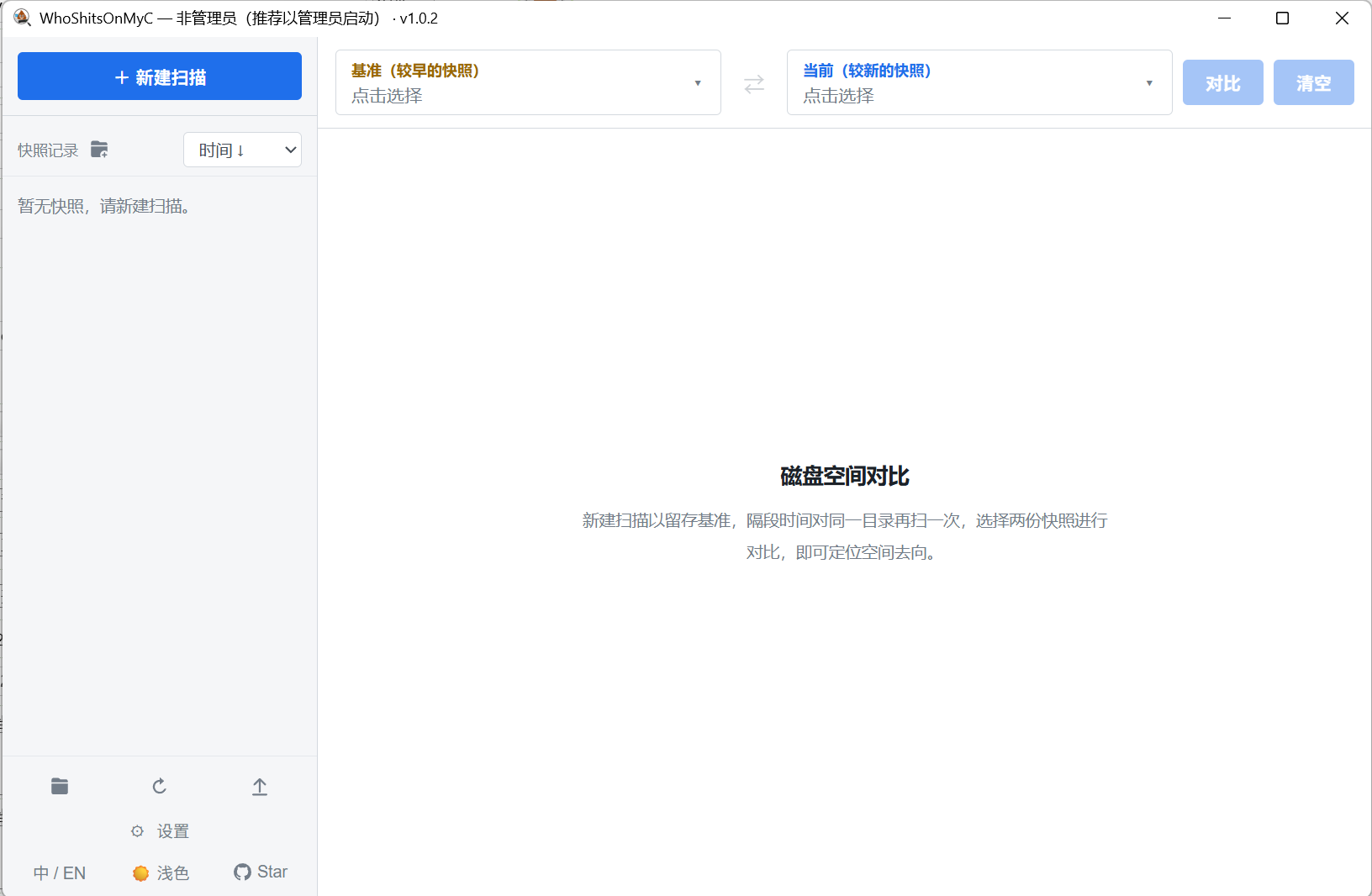This screenshot has width=1372, height=896.
Task: Close the WhoShitsOnMyC window
Action: pos(1342,18)
